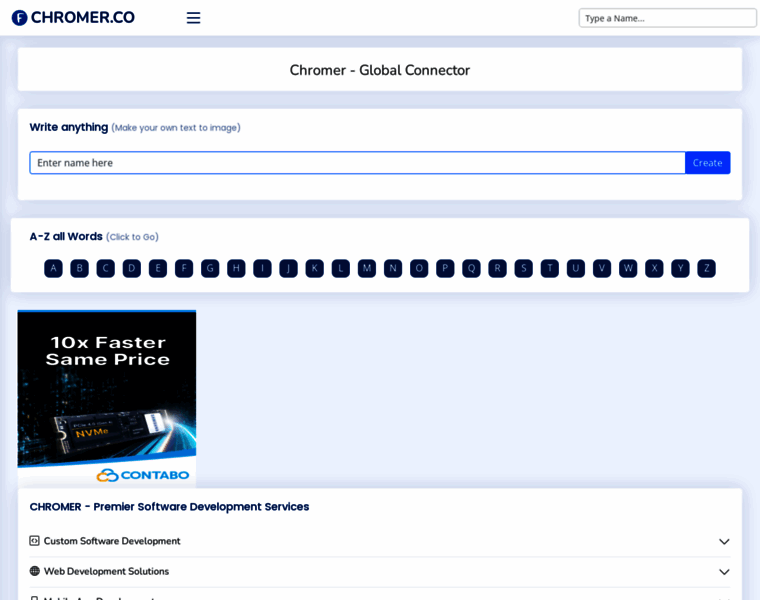The image size is (760, 600).
Task: Open the letter Y word list
Action: pos(681,268)
